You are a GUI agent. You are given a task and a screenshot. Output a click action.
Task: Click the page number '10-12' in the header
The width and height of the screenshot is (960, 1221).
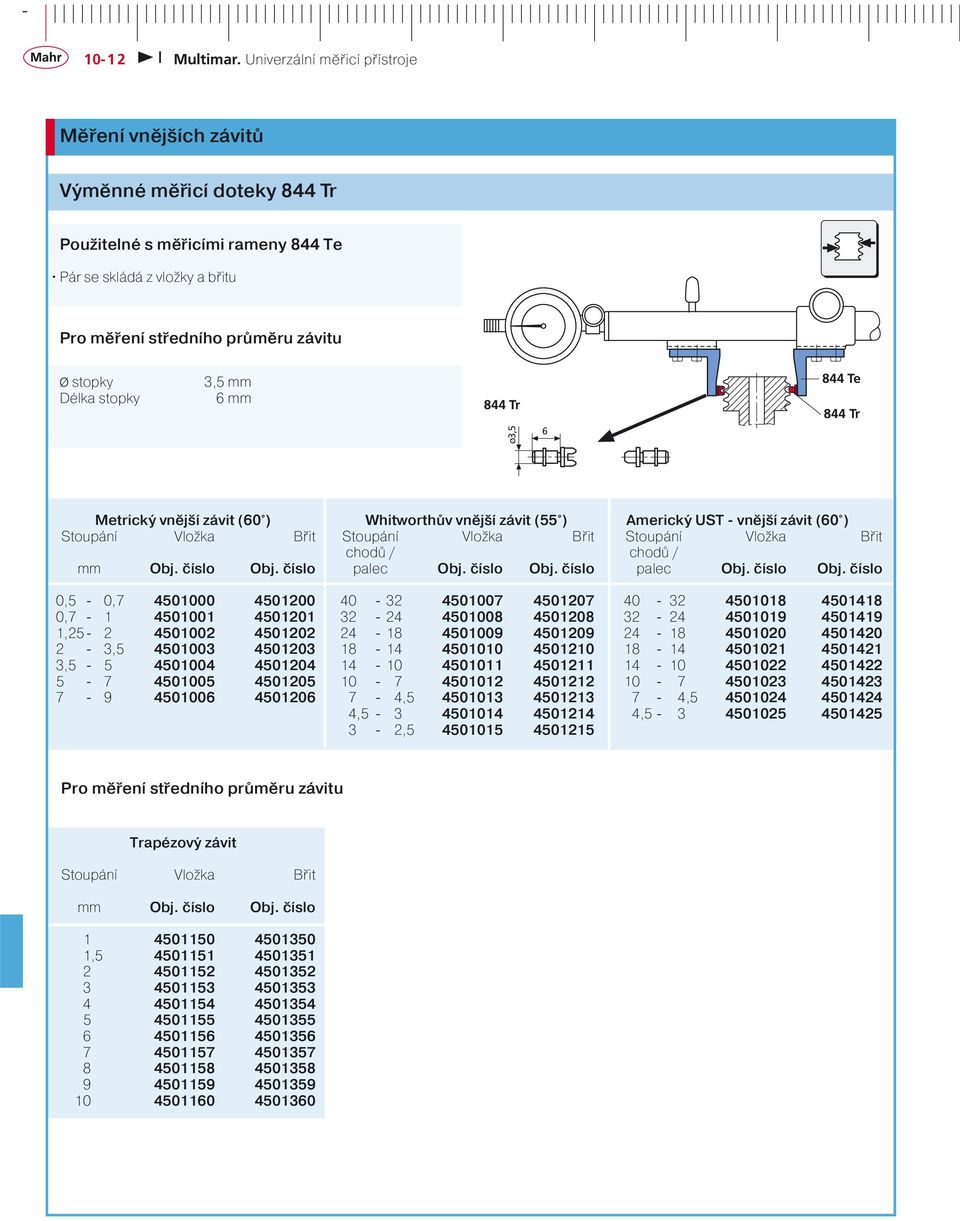click(x=104, y=59)
